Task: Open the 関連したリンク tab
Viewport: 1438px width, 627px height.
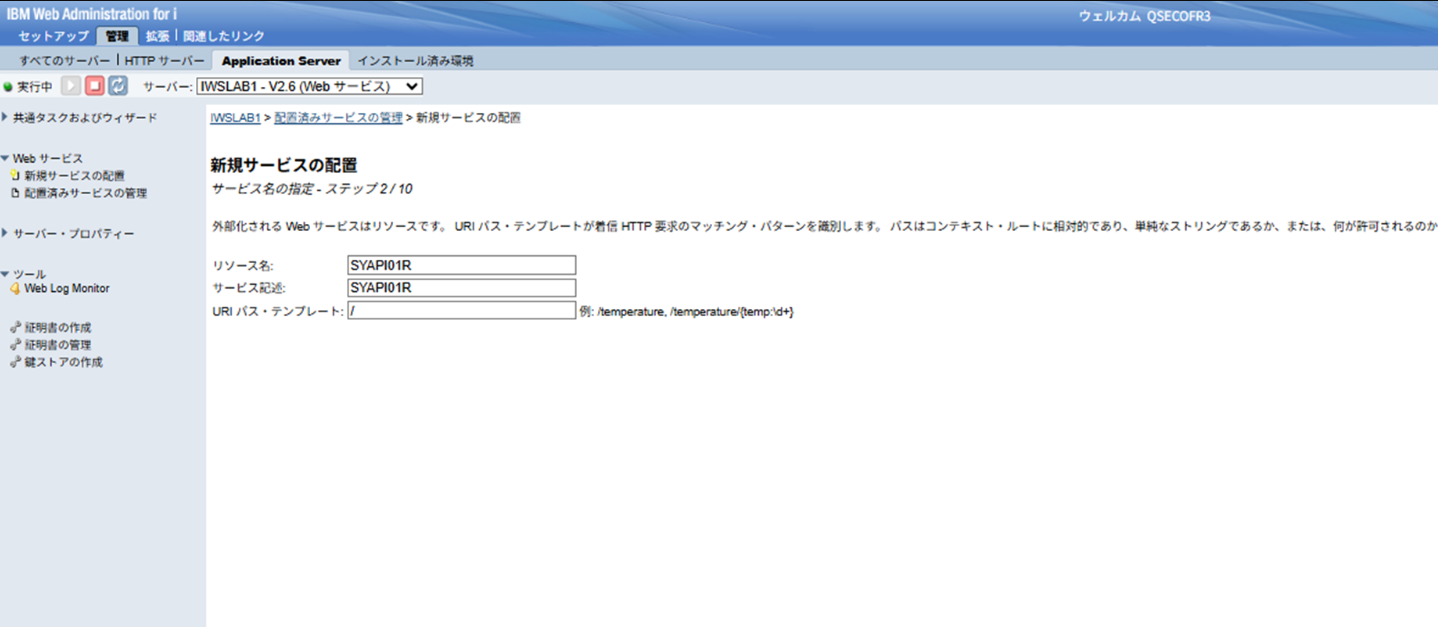Action: 223,36
